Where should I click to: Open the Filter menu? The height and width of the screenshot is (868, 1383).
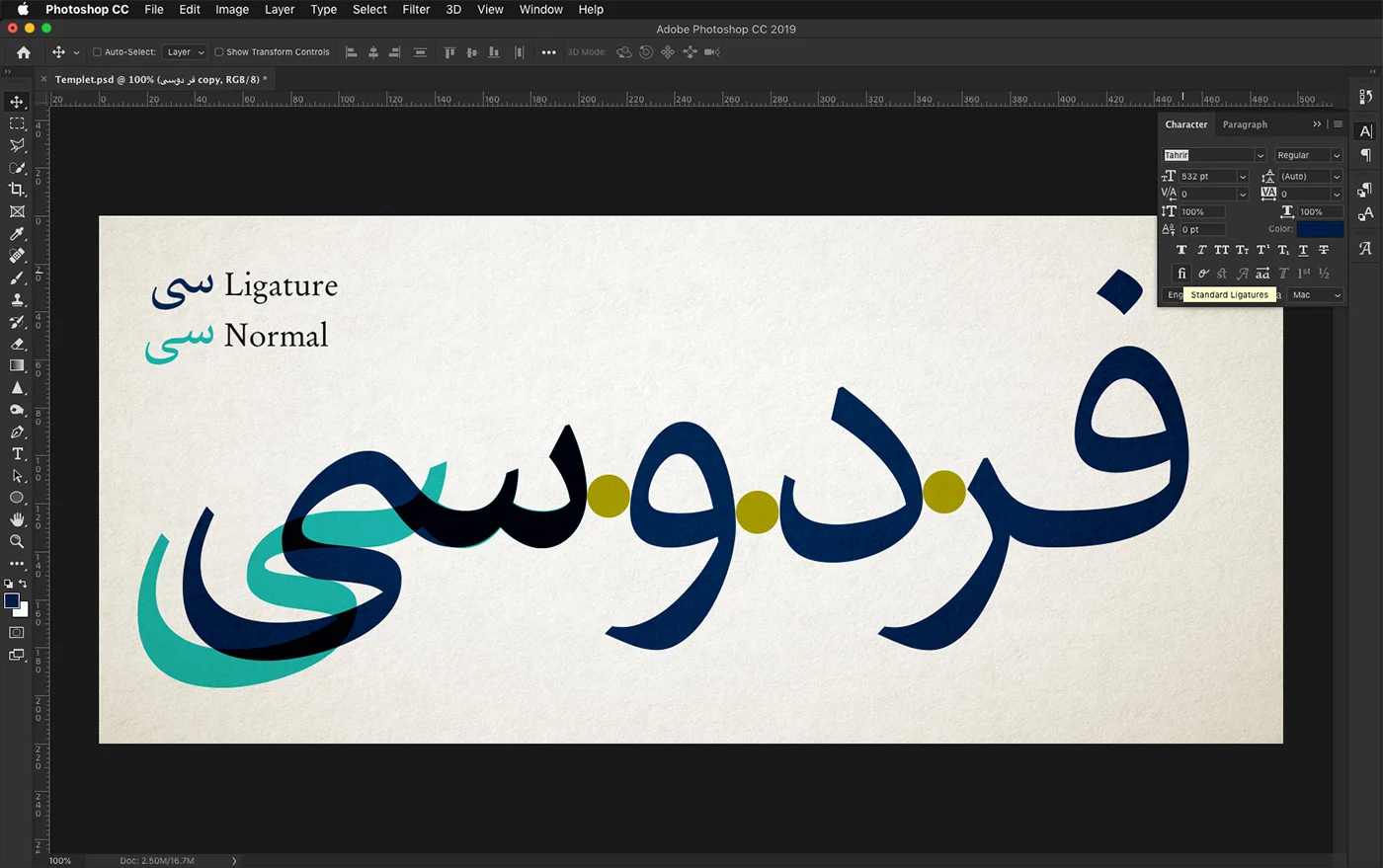pyautogui.click(x=416, y=9)
